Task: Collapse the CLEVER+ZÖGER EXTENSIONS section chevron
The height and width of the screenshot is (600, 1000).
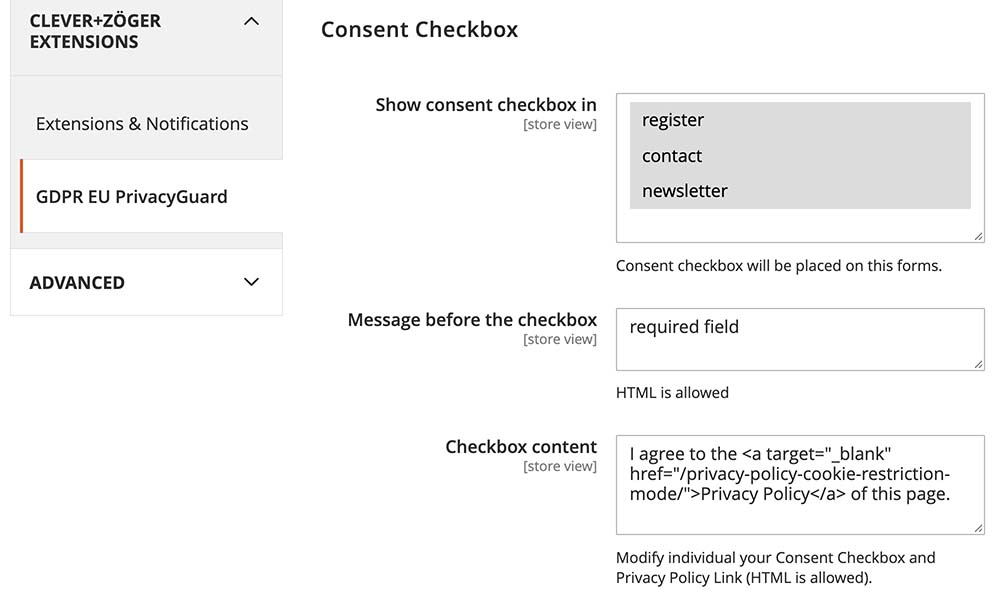Action: pos(251,22)
